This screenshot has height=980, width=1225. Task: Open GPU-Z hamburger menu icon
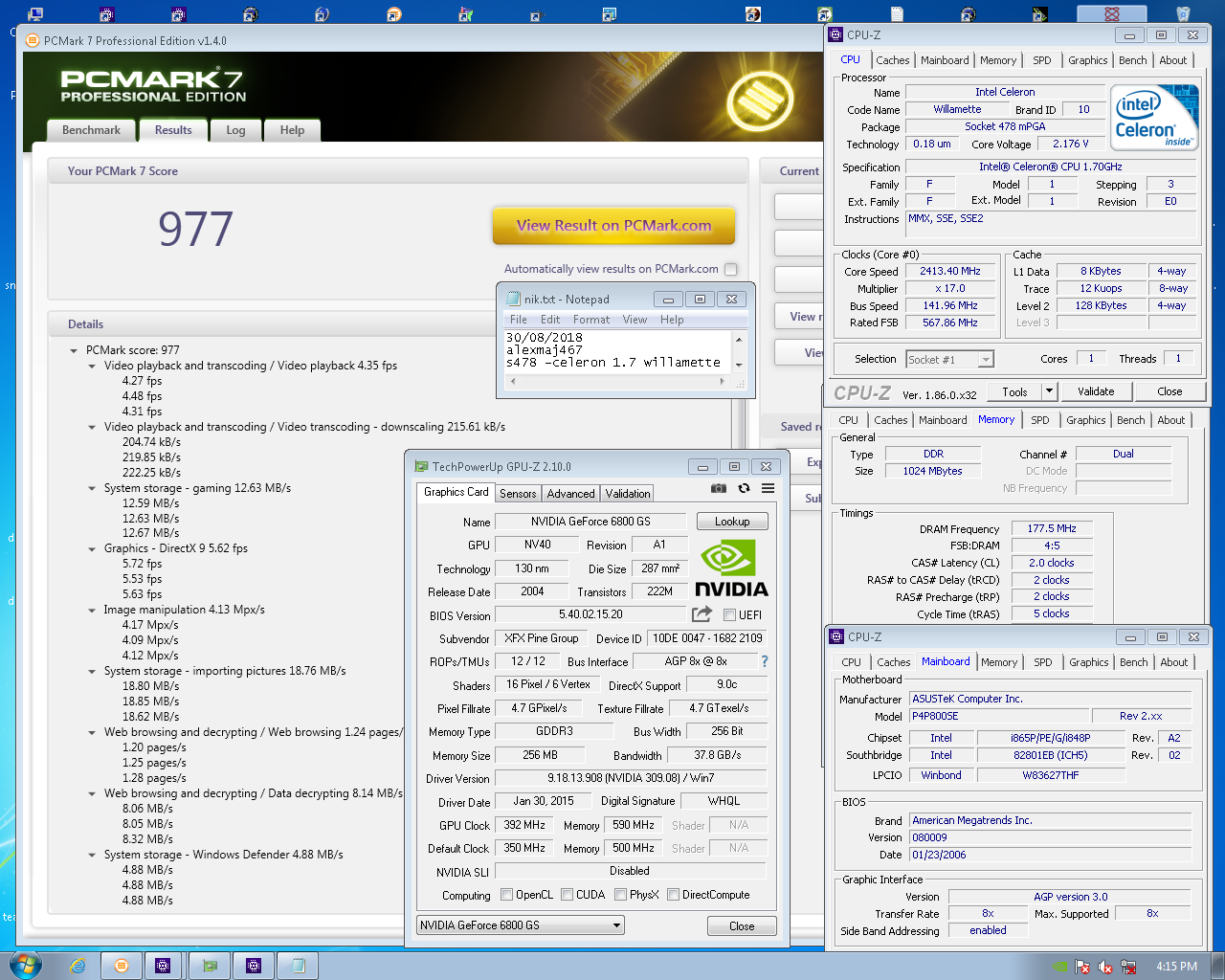click(768, 488)
